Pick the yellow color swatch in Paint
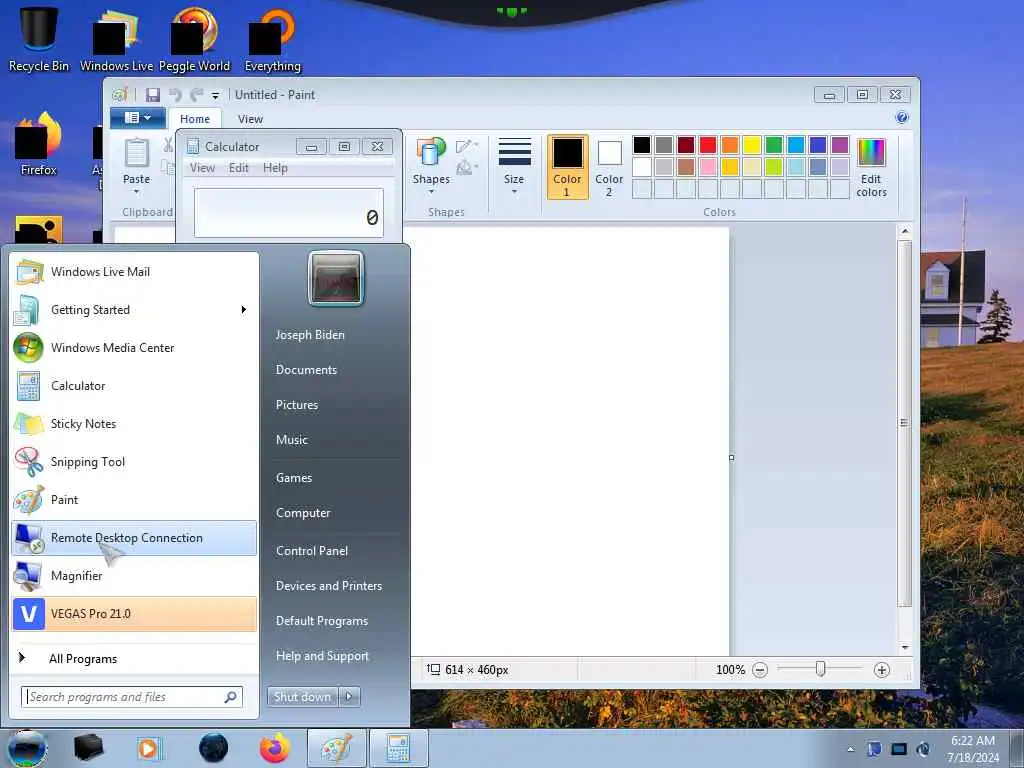1024x768 pixels. 752,144
